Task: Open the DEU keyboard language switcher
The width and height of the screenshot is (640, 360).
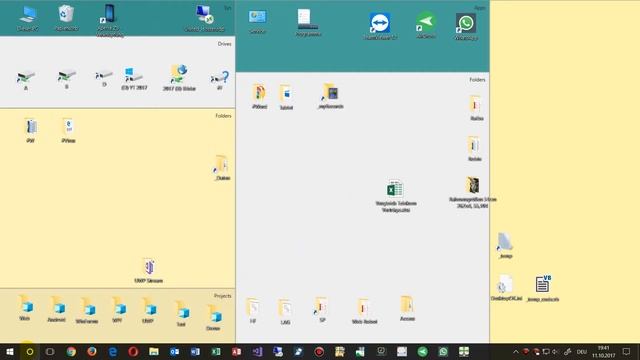Action: 582,351
